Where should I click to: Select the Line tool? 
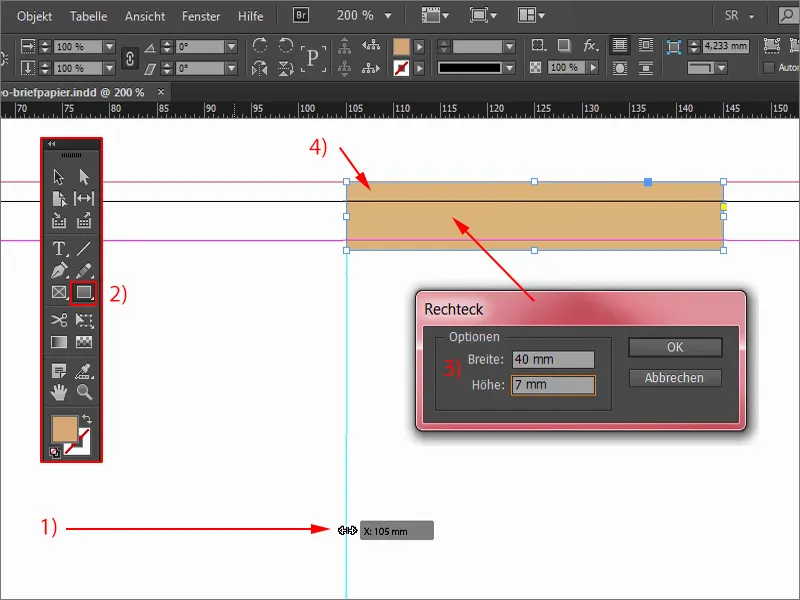84,248
